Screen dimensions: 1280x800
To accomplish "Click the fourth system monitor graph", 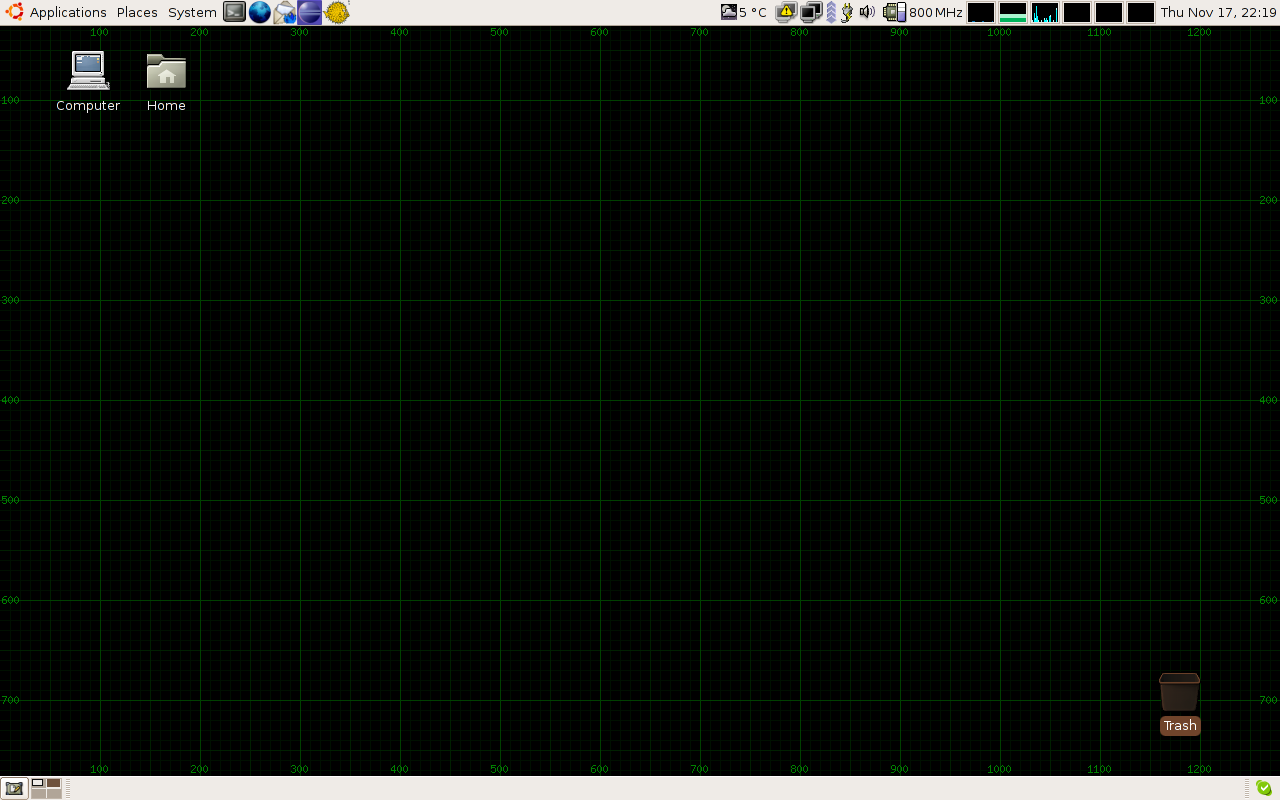I will [x=1077, y=12].
